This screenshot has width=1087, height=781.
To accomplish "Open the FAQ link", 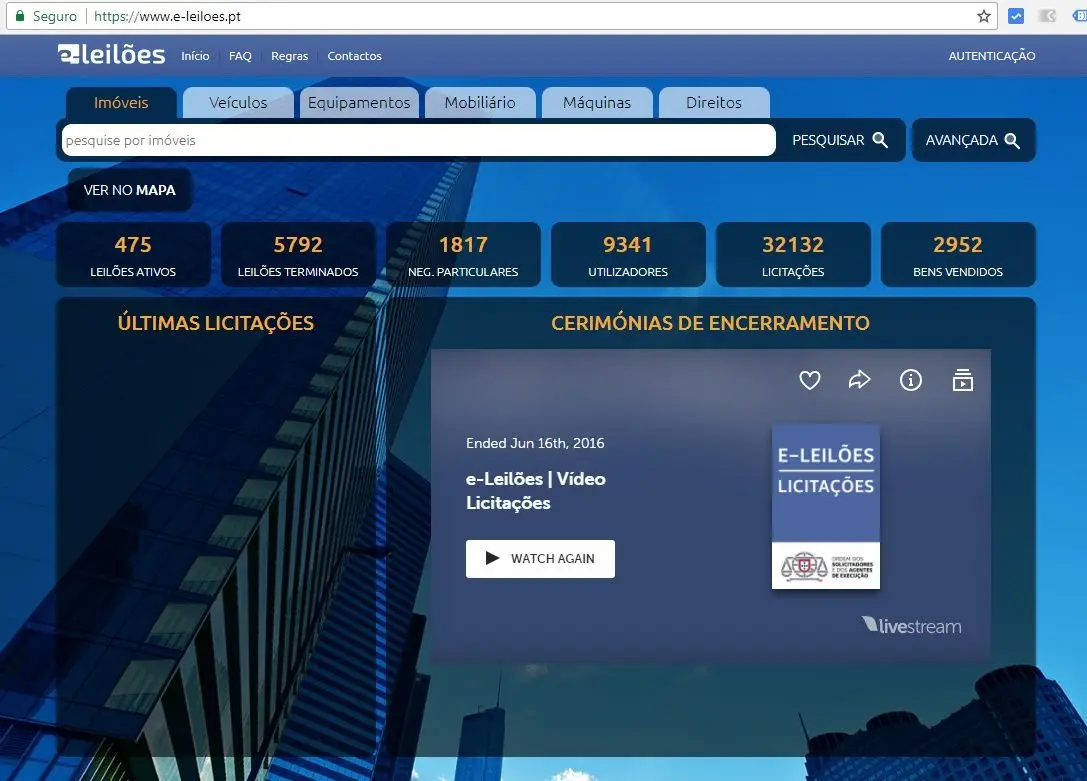I will tap(240, 56).
